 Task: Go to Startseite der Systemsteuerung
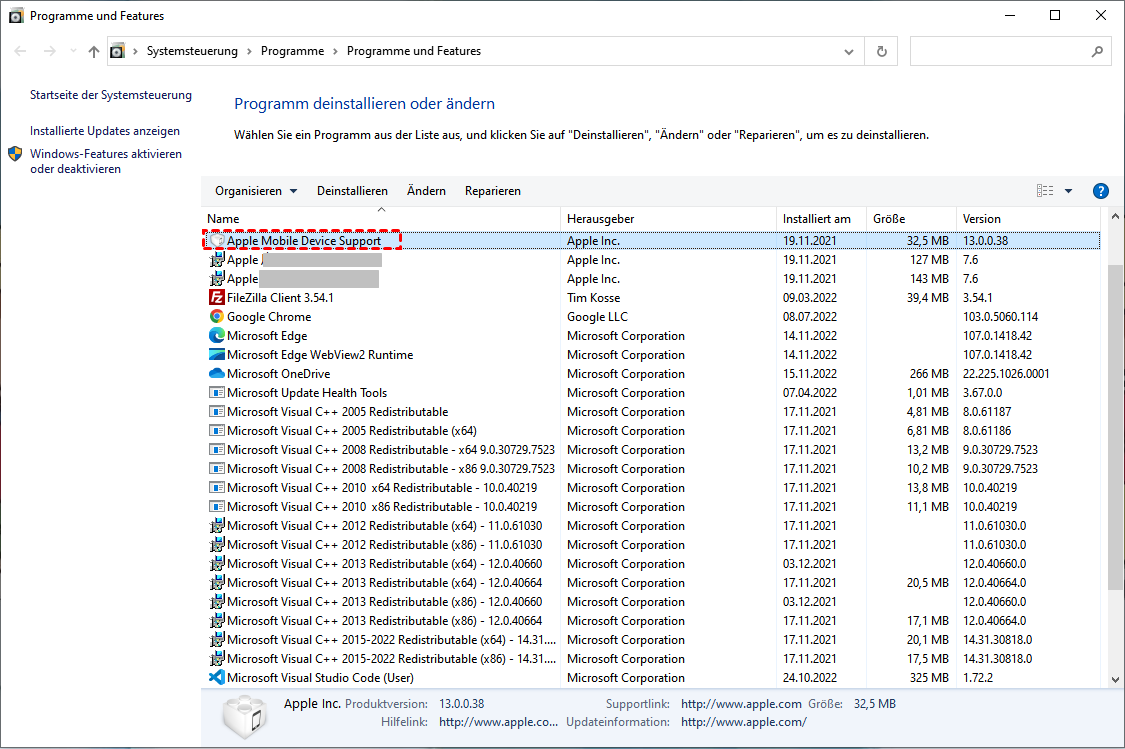[x=110, y=95]
